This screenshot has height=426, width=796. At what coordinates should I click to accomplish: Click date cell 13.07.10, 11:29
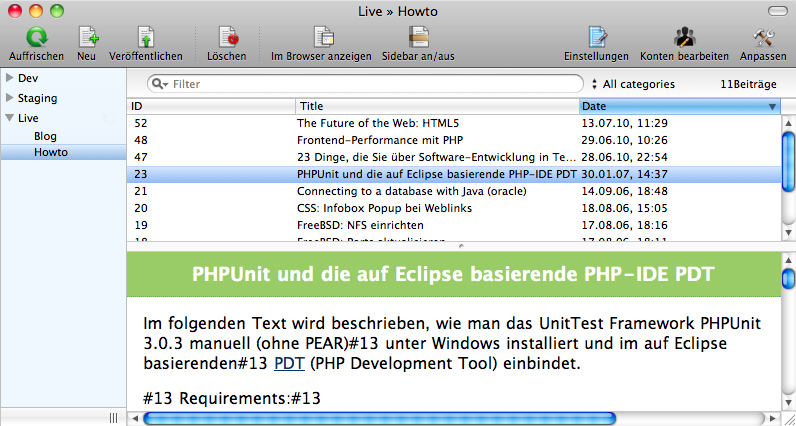pos(624,123)
